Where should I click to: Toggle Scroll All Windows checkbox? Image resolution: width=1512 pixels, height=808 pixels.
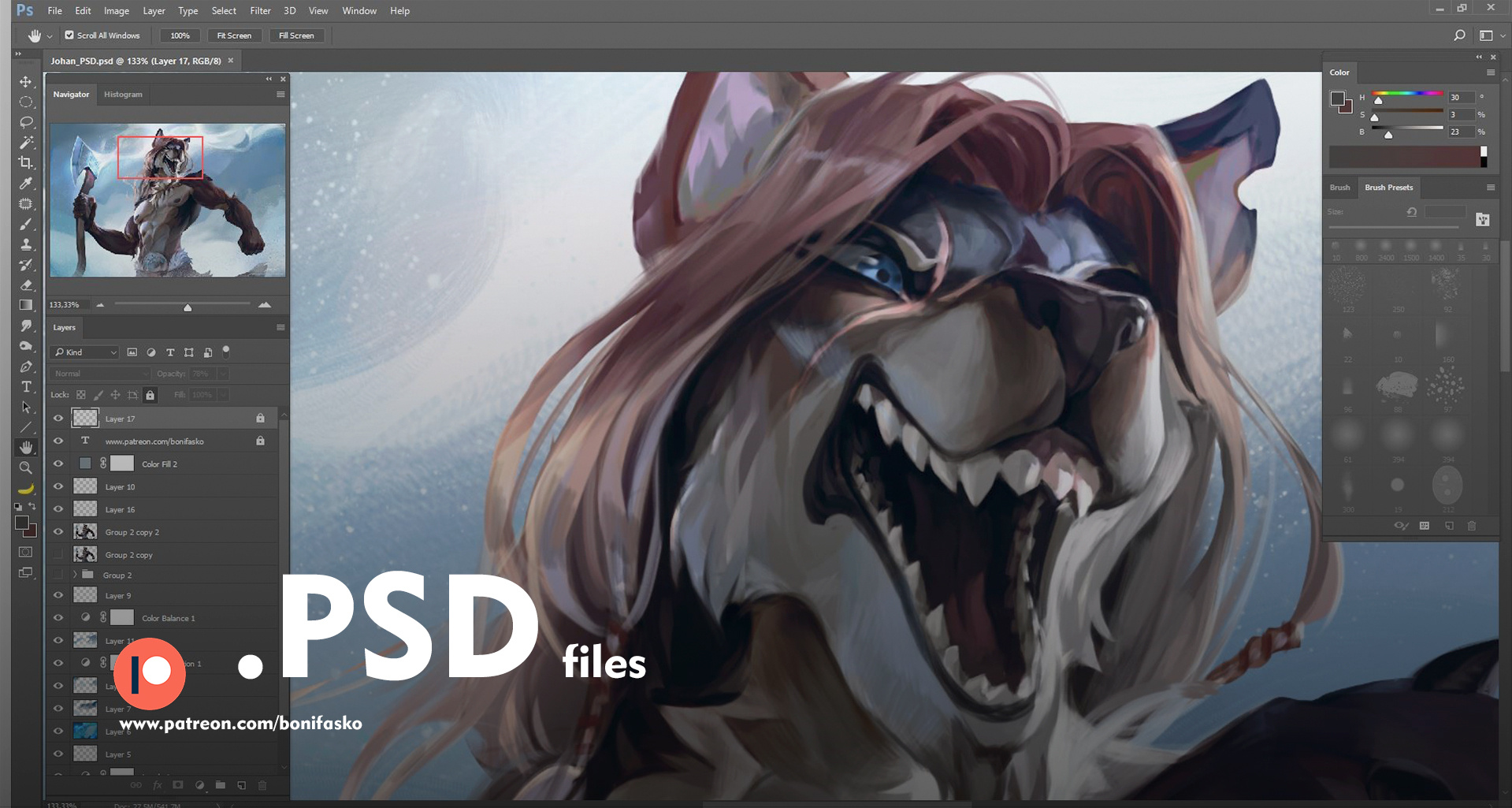tap(69, 35)
